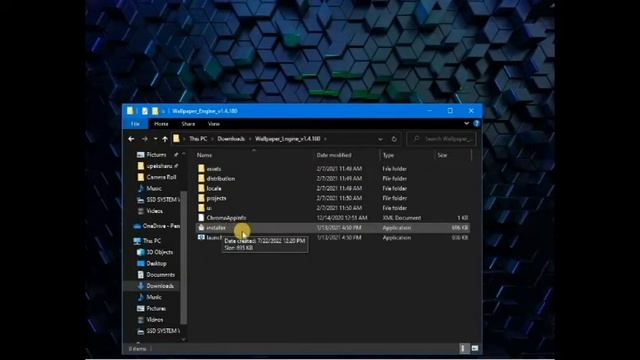The image size is (640, 360).
Task: Open the address bar history dropdown
Action: point(380,139)
